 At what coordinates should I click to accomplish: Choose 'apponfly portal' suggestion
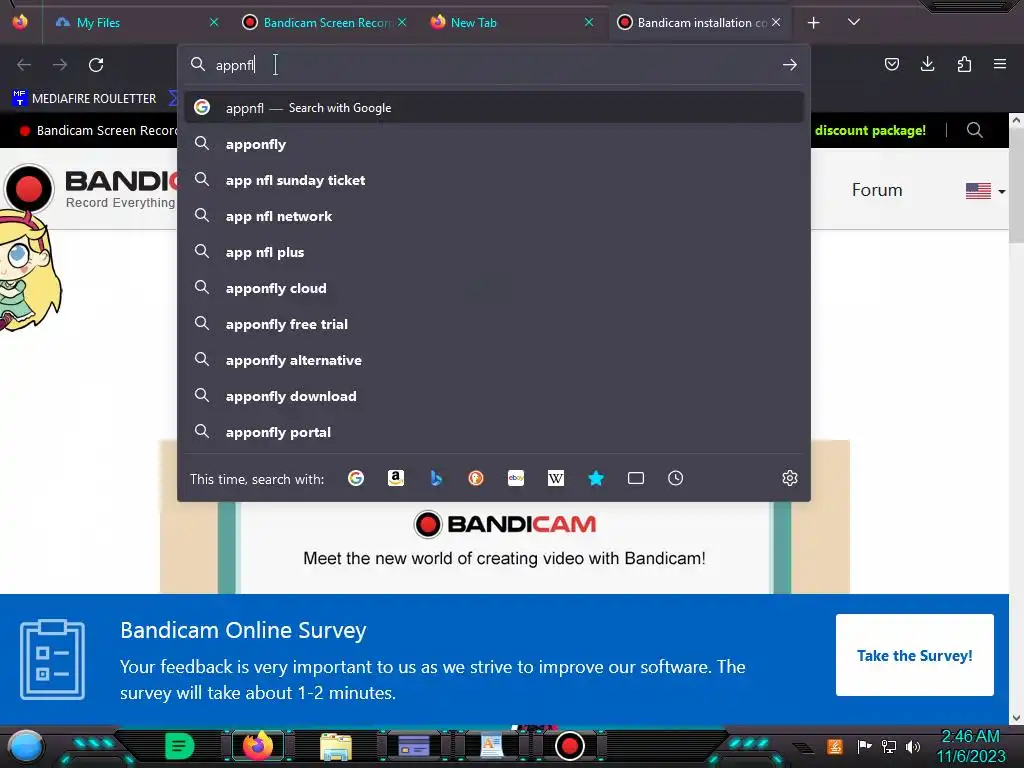pos(494,432)
